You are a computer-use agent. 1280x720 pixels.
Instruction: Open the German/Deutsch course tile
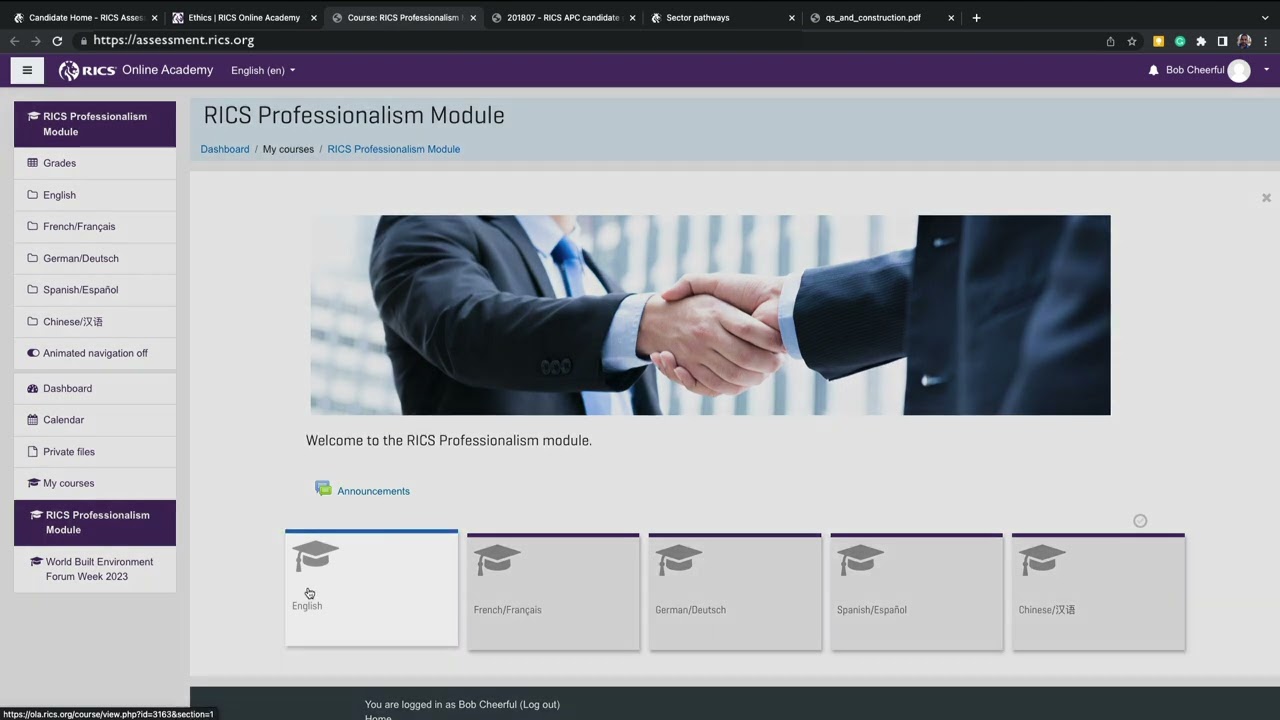(735, 592)
